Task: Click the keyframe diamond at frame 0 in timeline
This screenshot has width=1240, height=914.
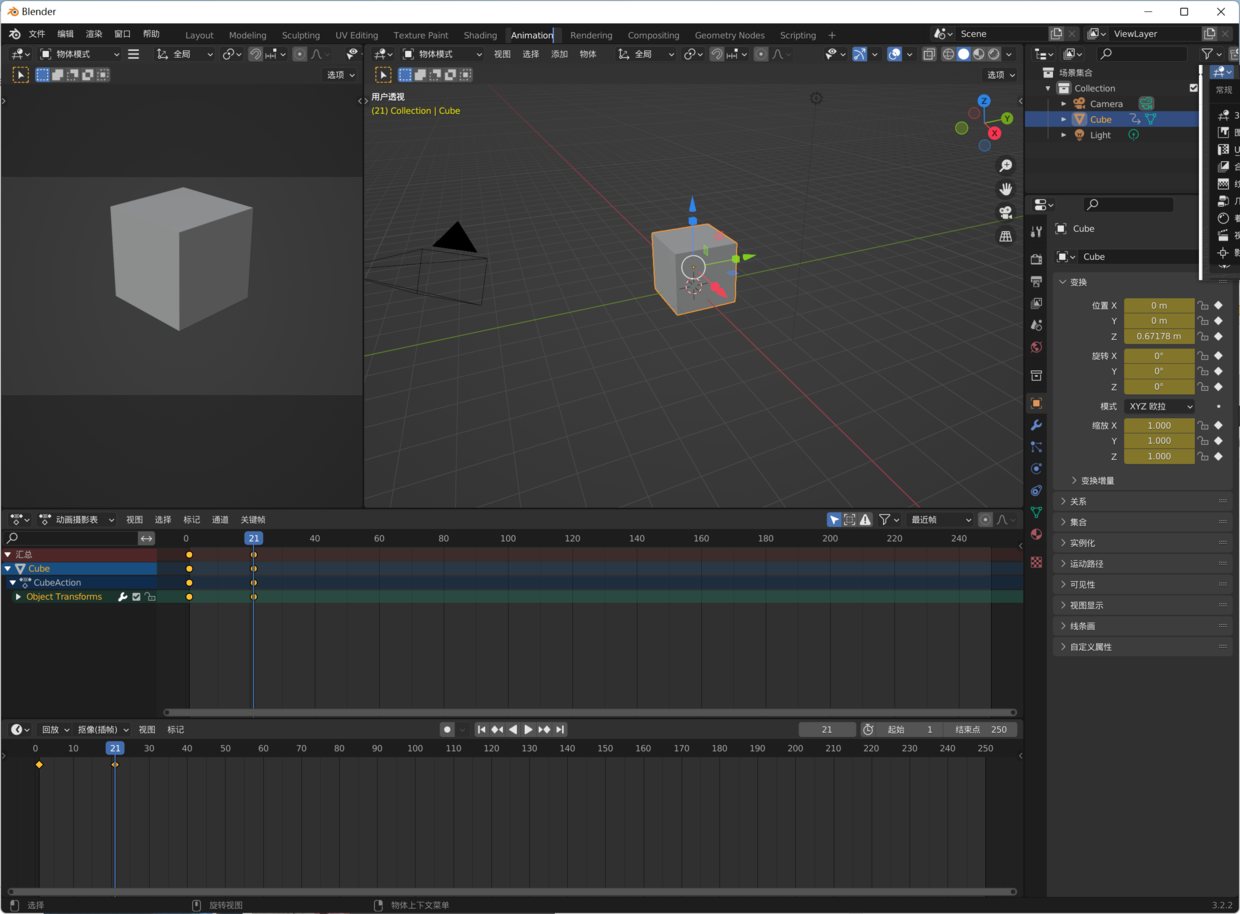Action: point(39,765)
